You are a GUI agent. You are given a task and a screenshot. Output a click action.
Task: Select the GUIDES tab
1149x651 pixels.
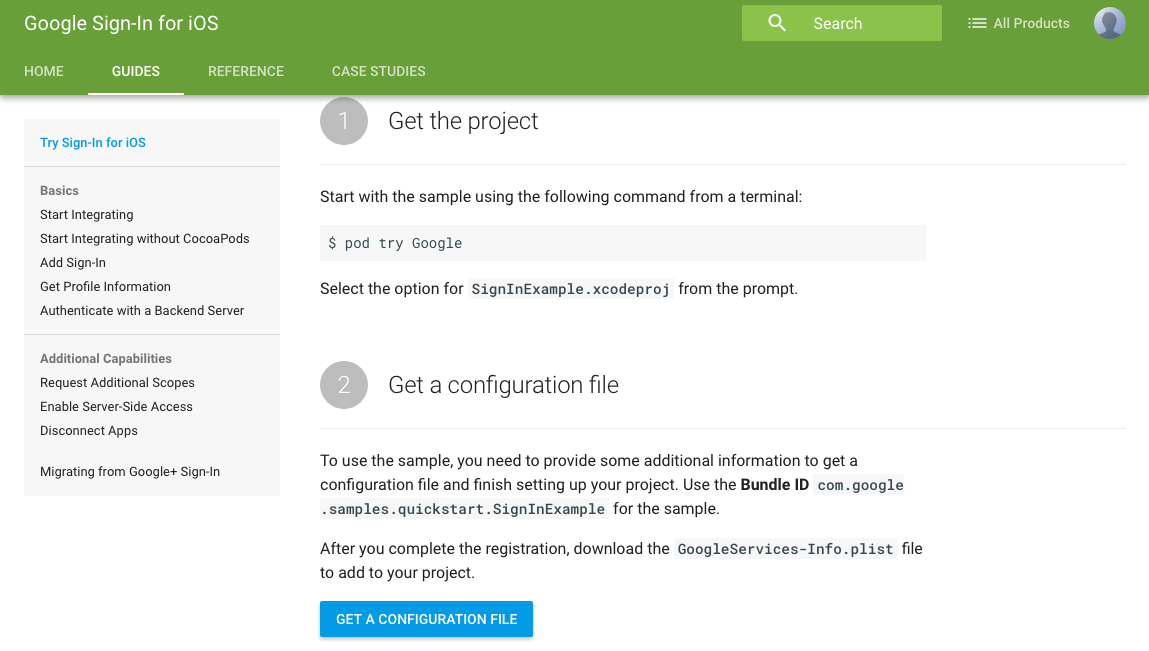[136, 71]
